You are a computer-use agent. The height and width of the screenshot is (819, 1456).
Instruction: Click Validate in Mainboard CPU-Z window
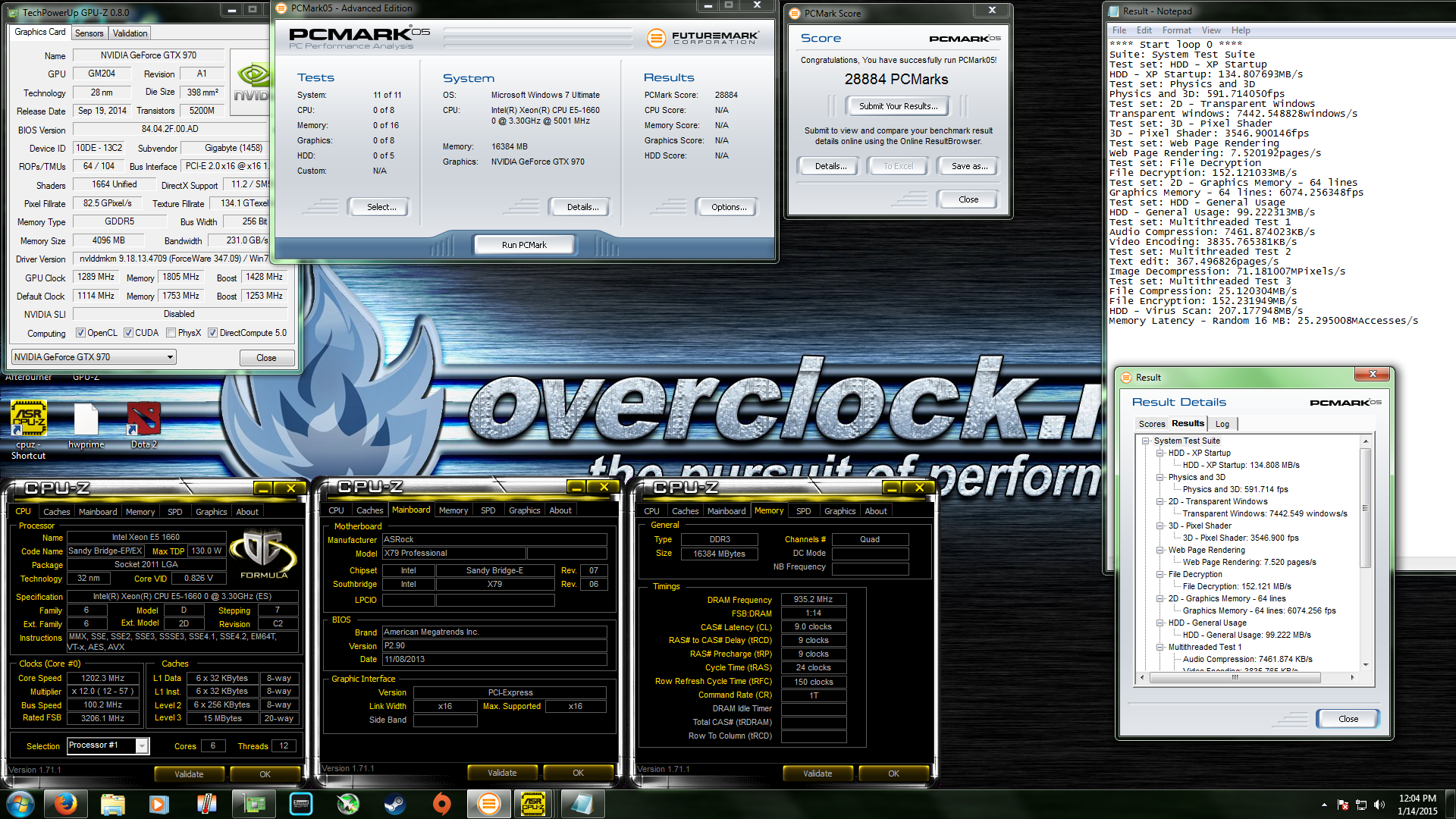pyautogui.click(x=502, y=773)
